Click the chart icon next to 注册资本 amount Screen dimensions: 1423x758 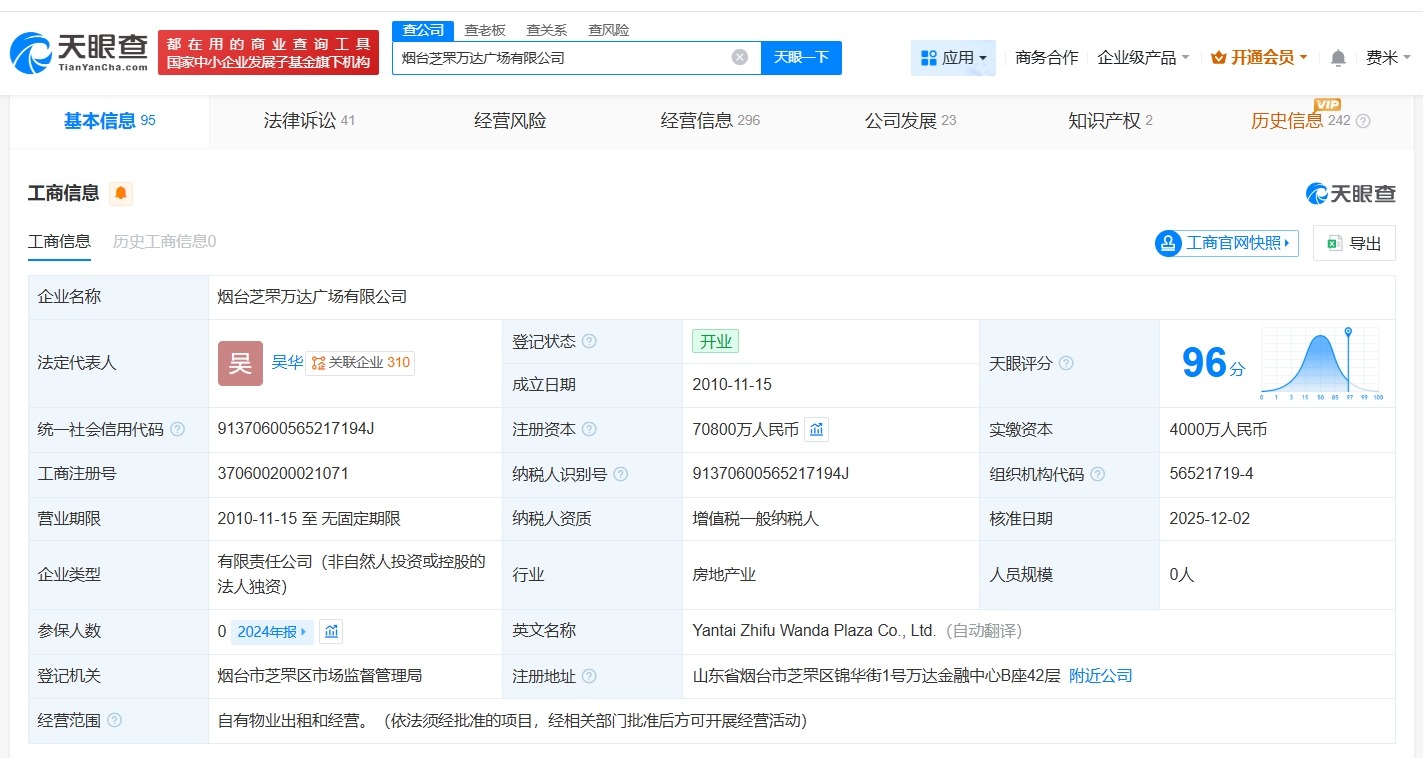[x=816, y=429]
